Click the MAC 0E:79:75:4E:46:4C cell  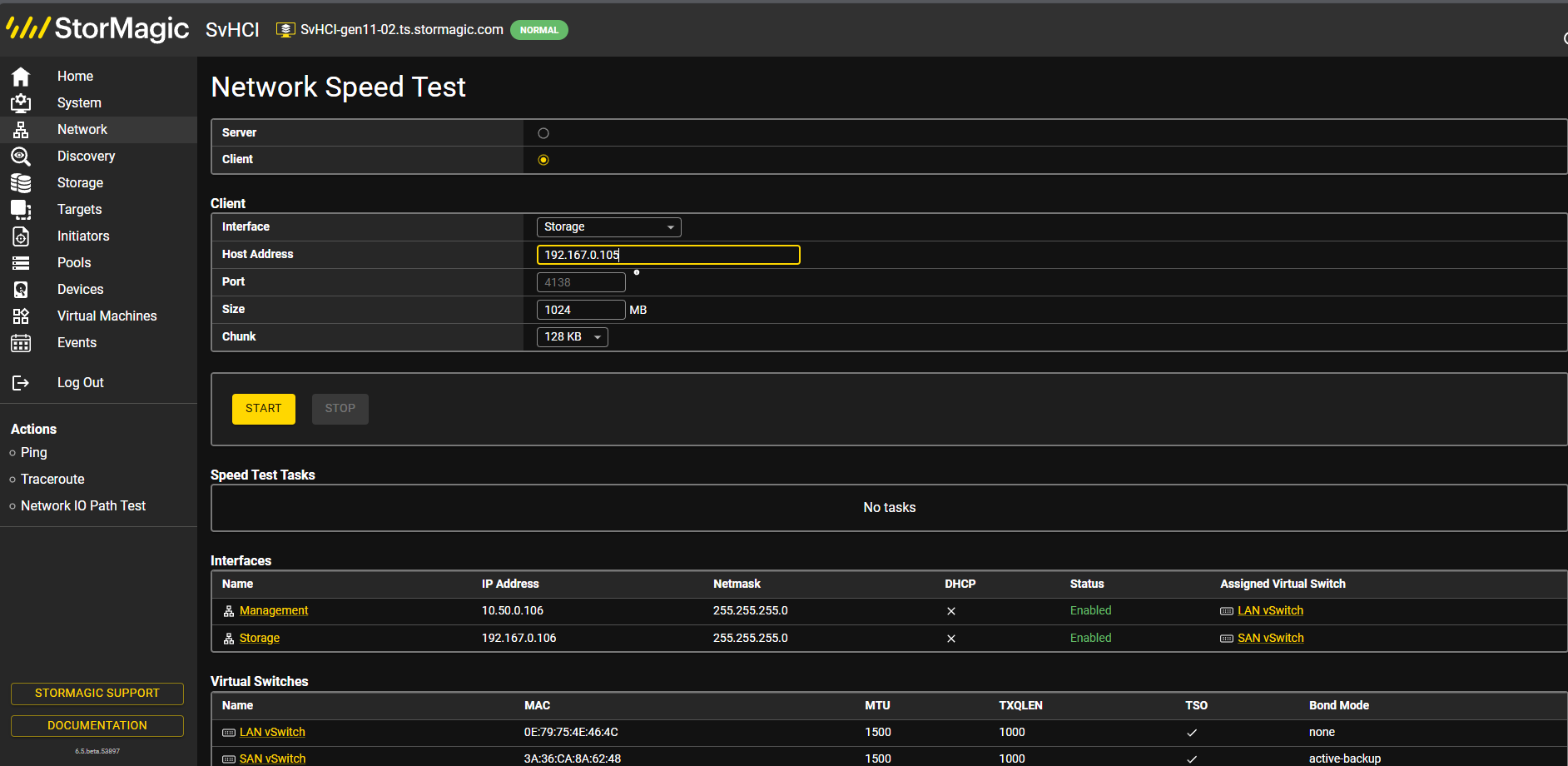click(571, 733)
